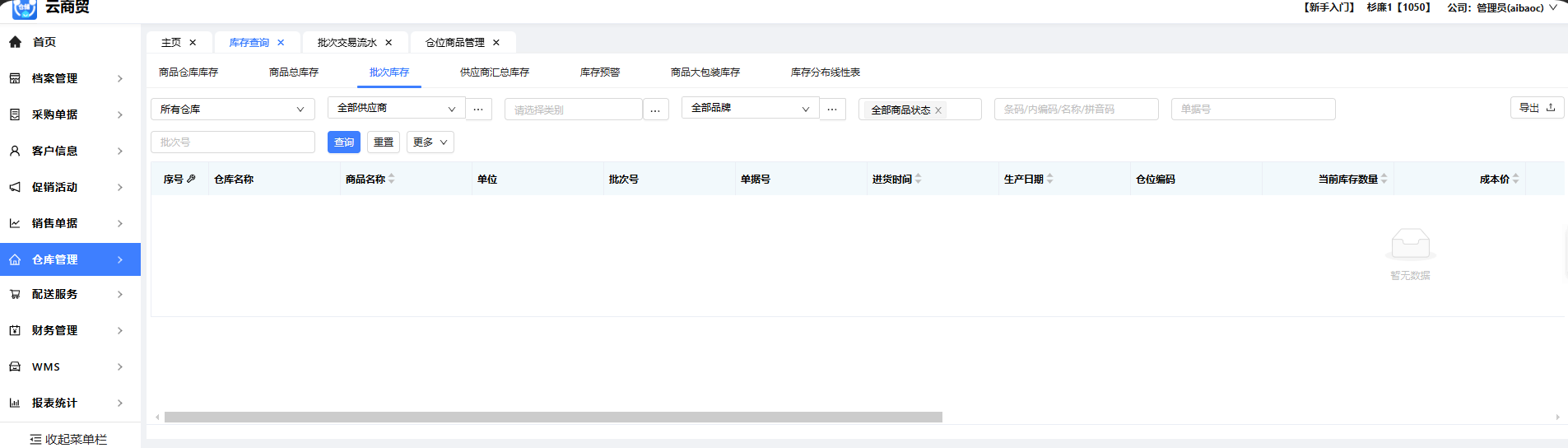Image resolution: width=1568 pixels, height=448 pixels.
Task: Click the 重置 reset button
Action: pos(384,142)
